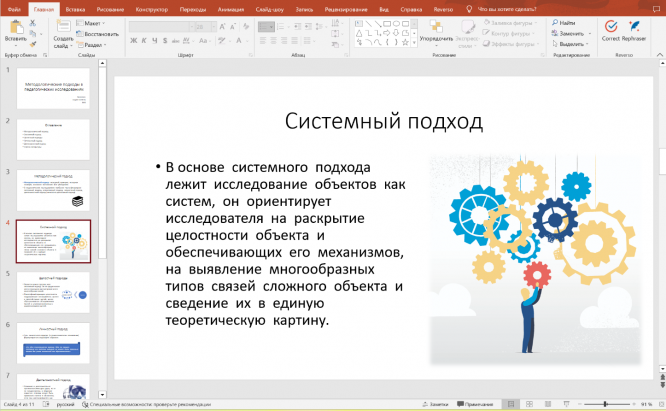Viewport: 666px width, 411px height.
Task: Switch to the Вставка (Insert) tab
Action: click(77, 8)
